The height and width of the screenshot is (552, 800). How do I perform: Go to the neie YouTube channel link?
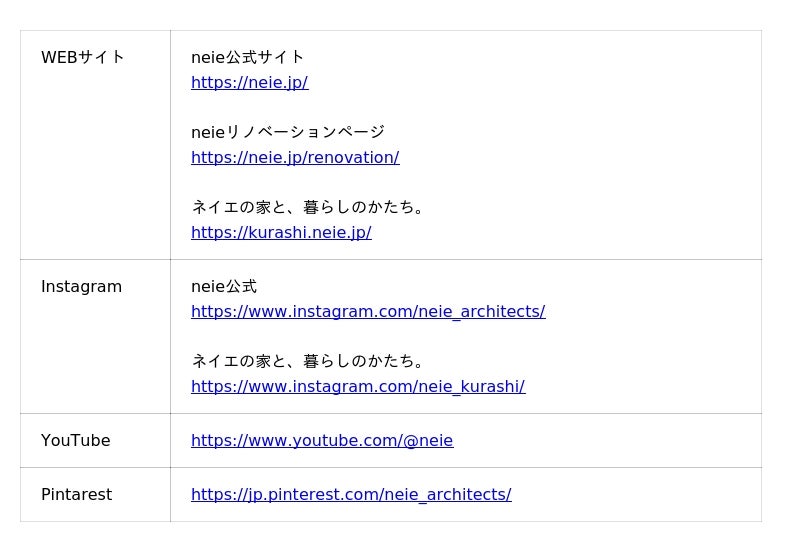point(322,441)
